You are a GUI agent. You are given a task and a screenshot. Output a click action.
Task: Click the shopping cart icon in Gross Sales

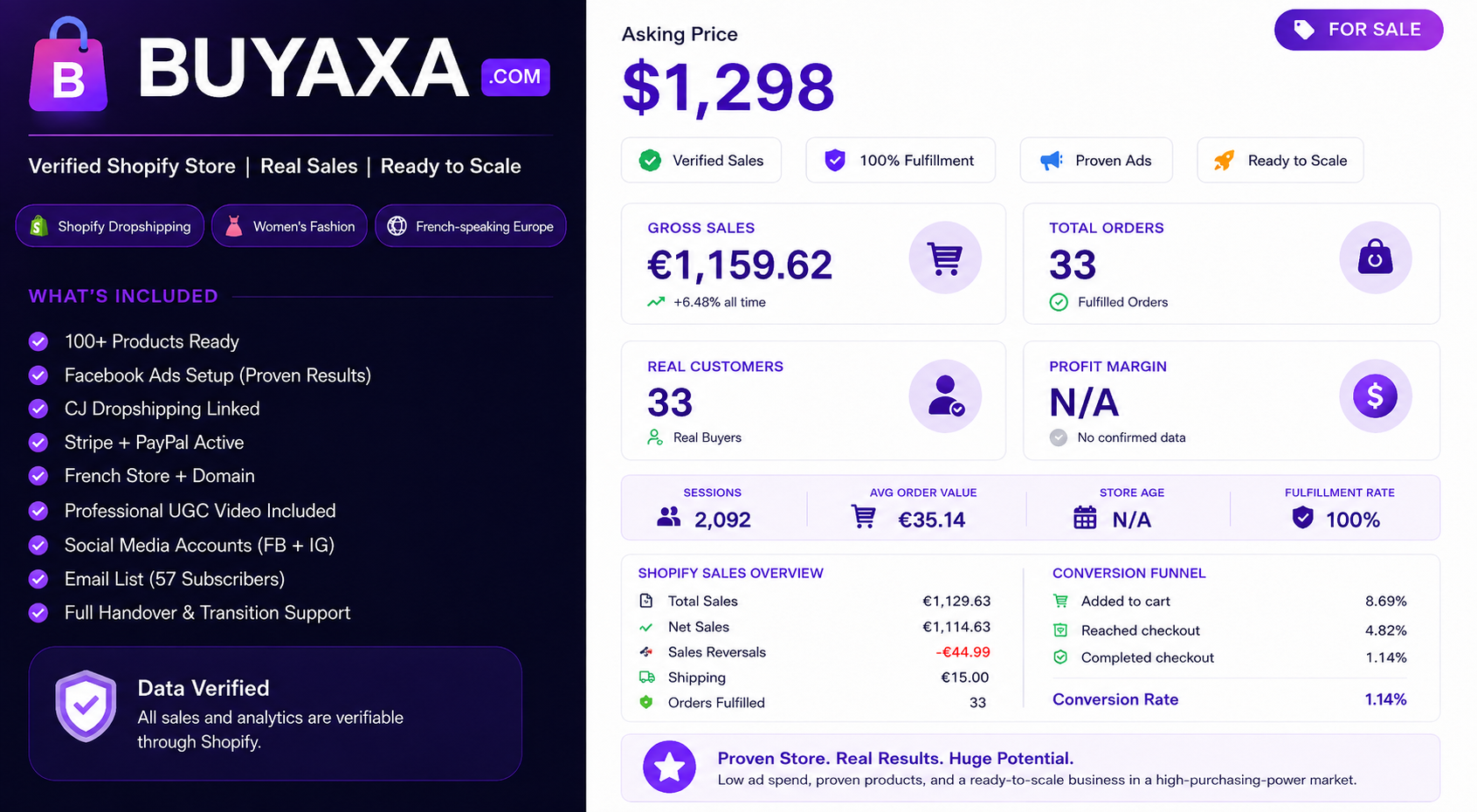point(945,258)
